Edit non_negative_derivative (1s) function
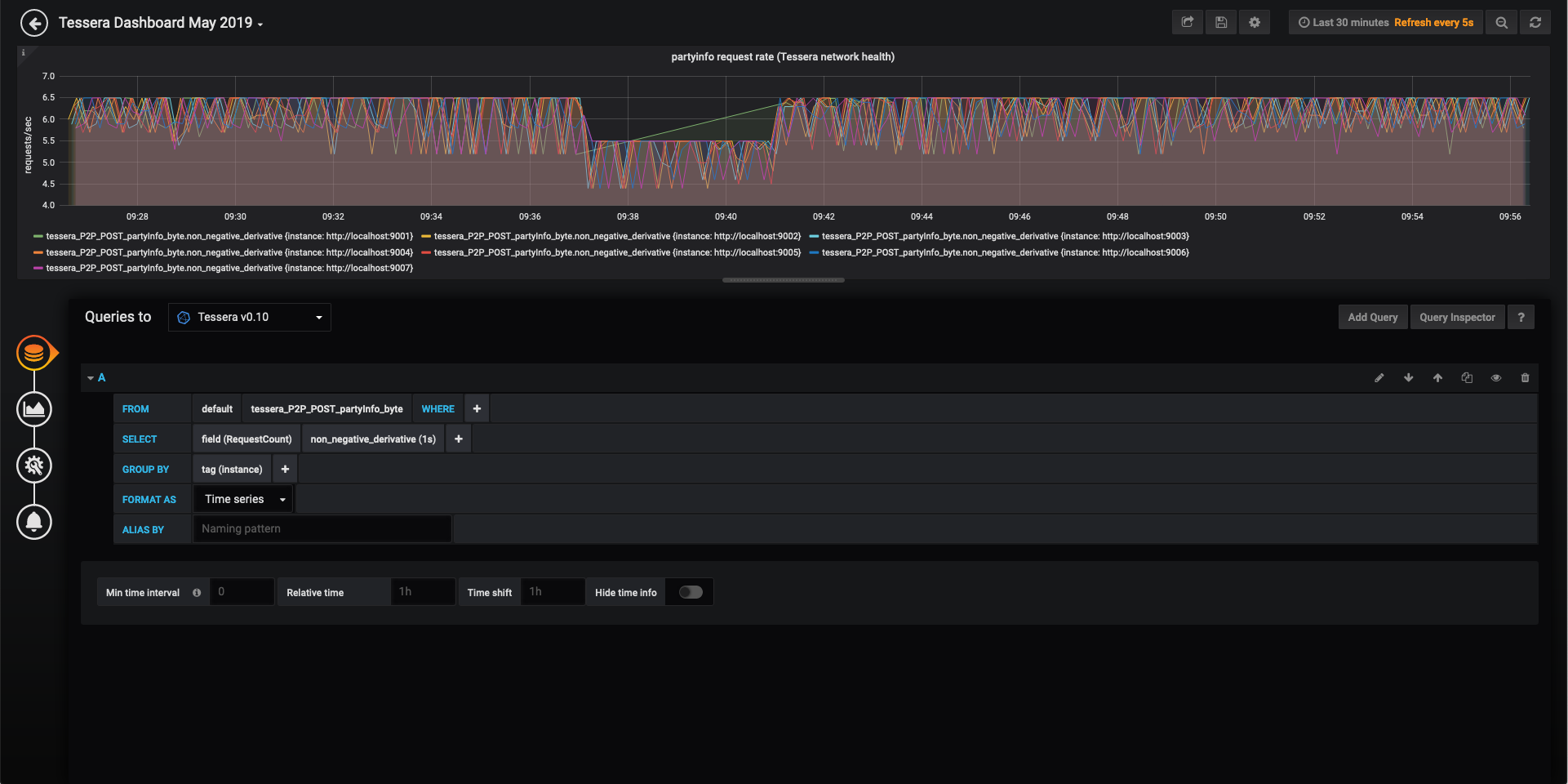The height and width of the screenshot is (784, 1568). pyautogui.click(x=373, y=439)
